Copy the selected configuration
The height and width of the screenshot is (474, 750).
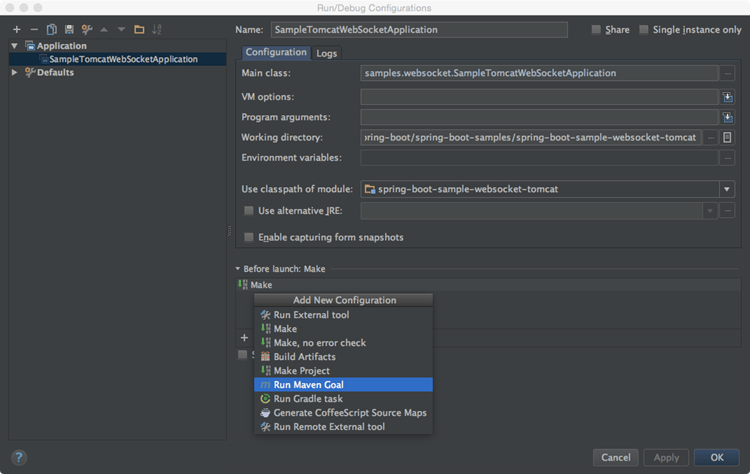pyautogui.click(x=52, y=30)
